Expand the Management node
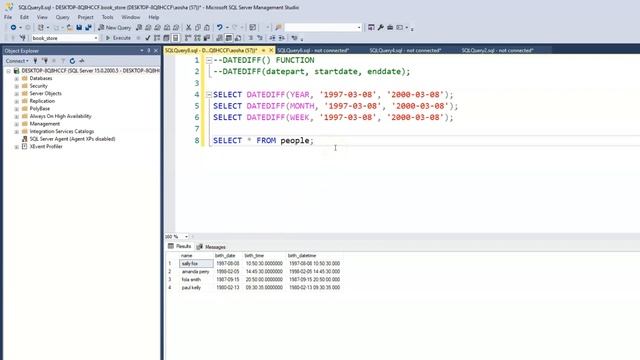Screen dimensions: 640x360 (x=16, y=124)
